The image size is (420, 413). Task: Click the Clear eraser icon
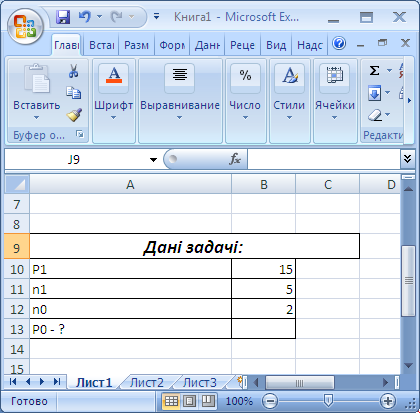[x=375, y=115]
